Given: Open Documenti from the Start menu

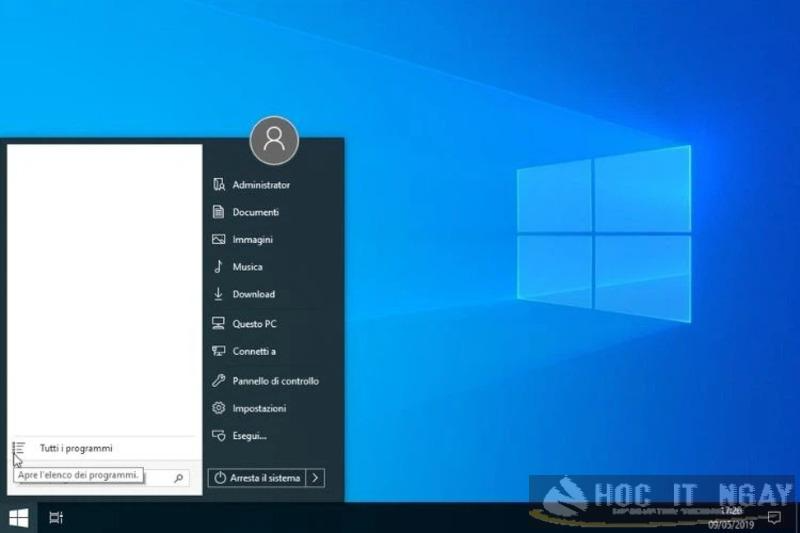Looking at the screenshot, I should [256, 212].
